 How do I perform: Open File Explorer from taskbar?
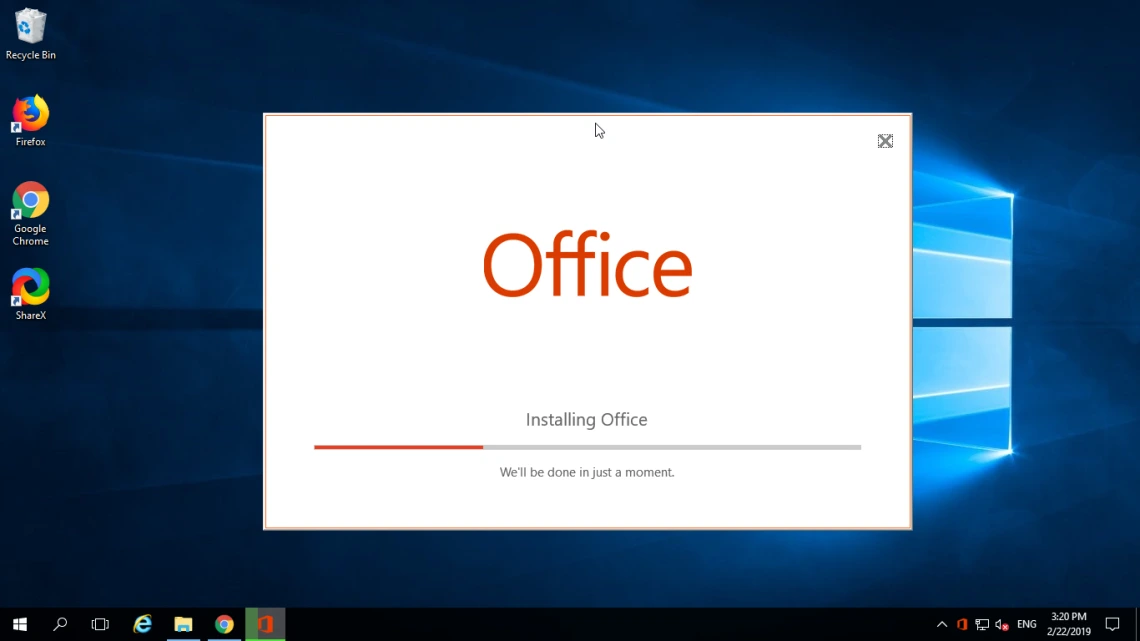(183, 624)
